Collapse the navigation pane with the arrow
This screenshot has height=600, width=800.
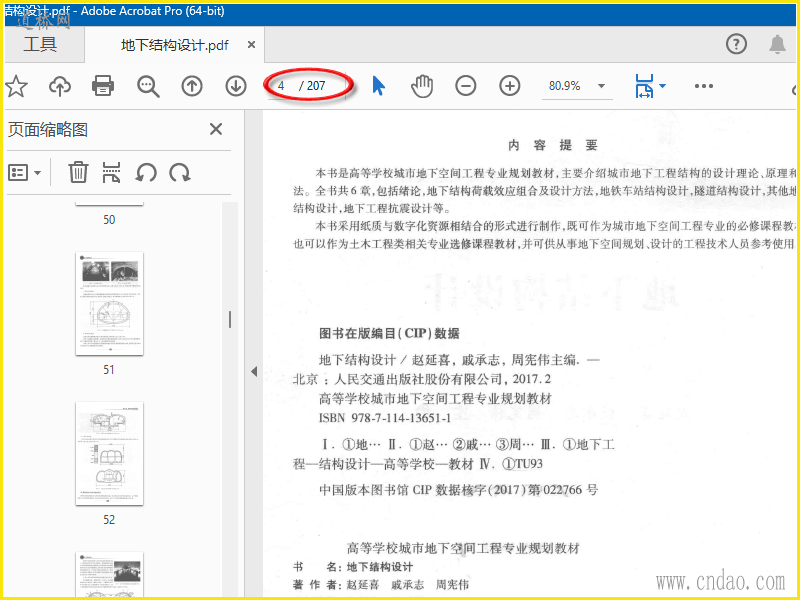[254, 371]
